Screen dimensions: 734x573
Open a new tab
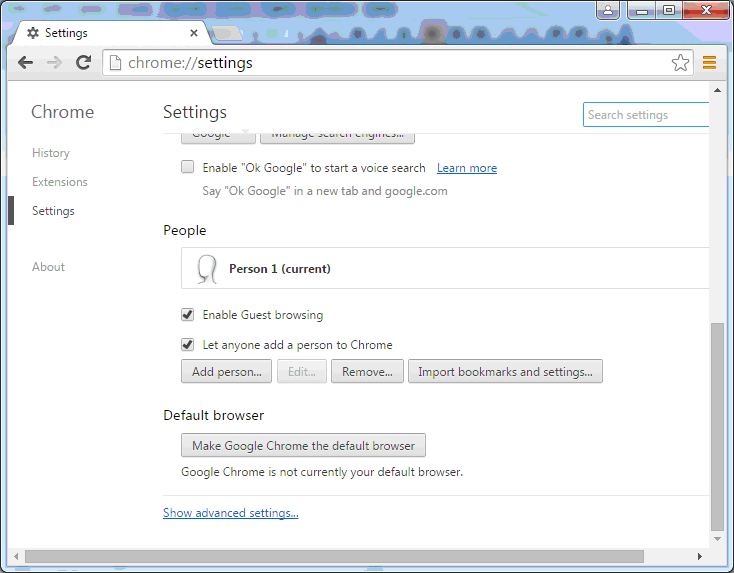click(x=227, y=33)
